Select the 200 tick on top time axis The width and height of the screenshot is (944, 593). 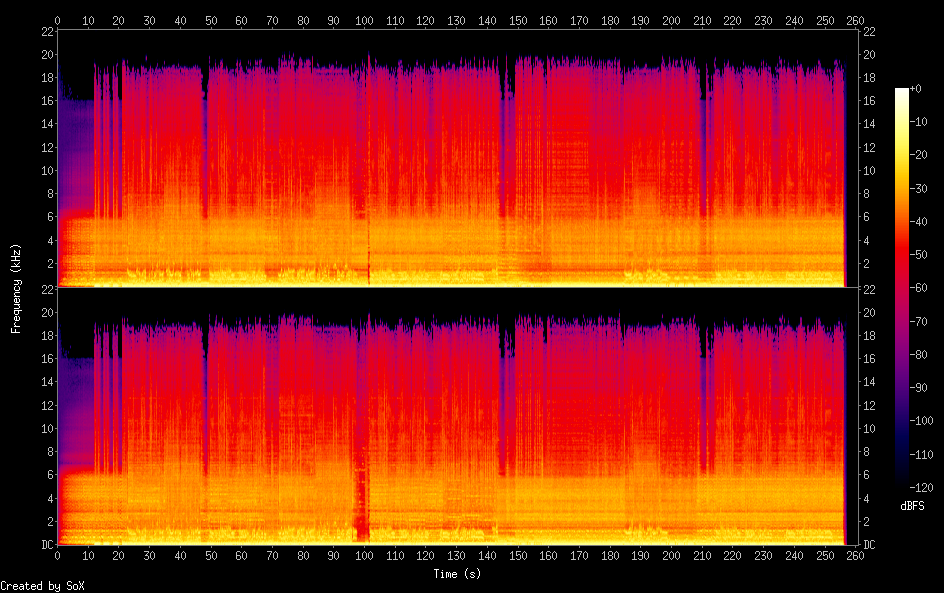click(671, 20)
